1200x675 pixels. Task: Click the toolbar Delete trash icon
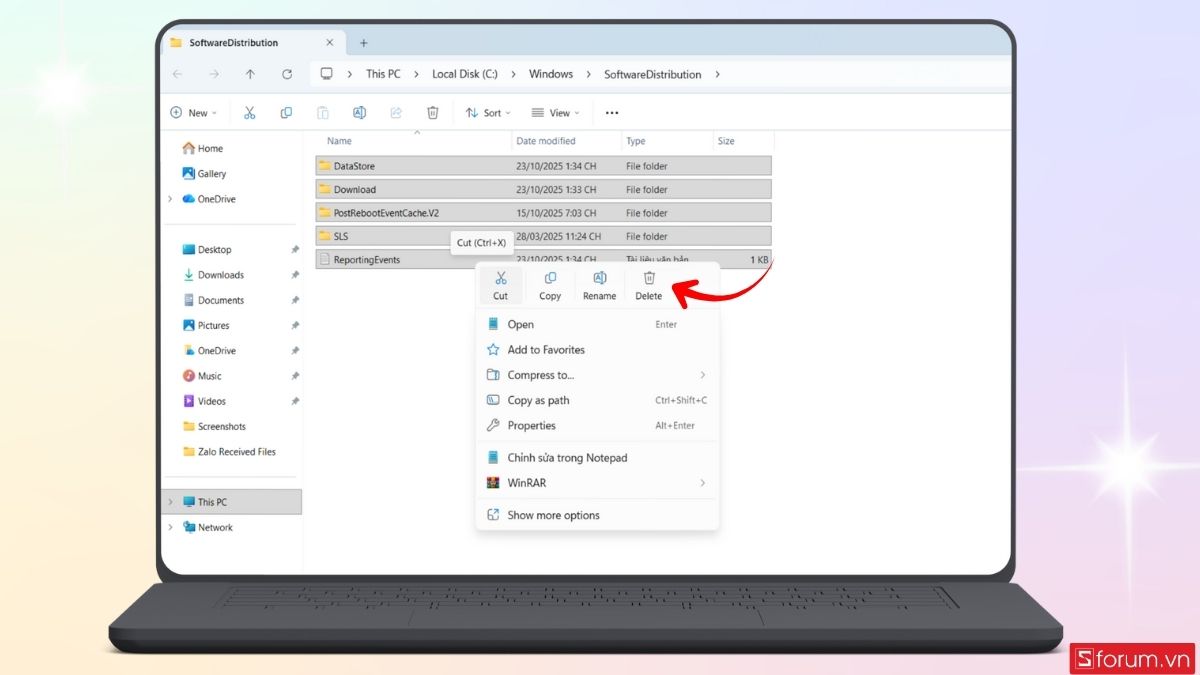pos(432,113)
